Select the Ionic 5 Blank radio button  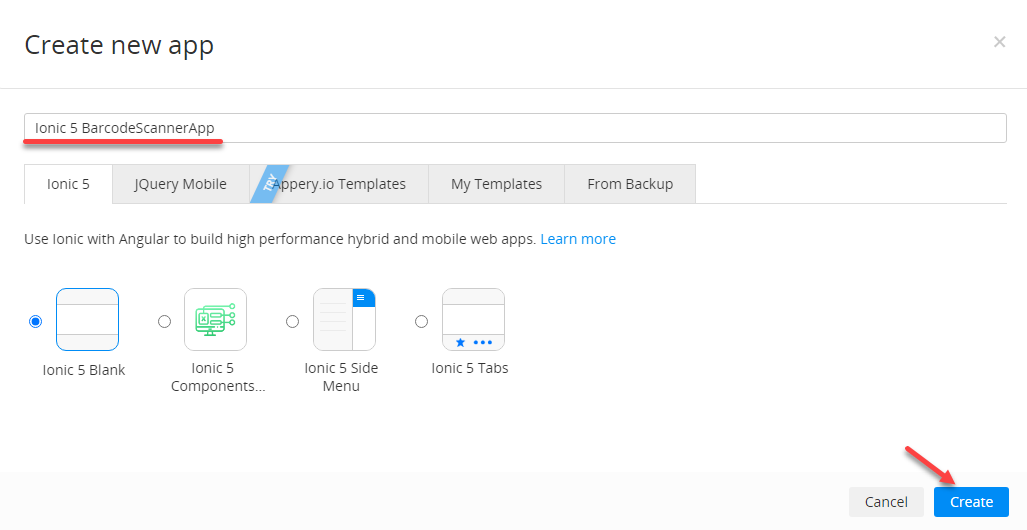[x=35, y=322]
